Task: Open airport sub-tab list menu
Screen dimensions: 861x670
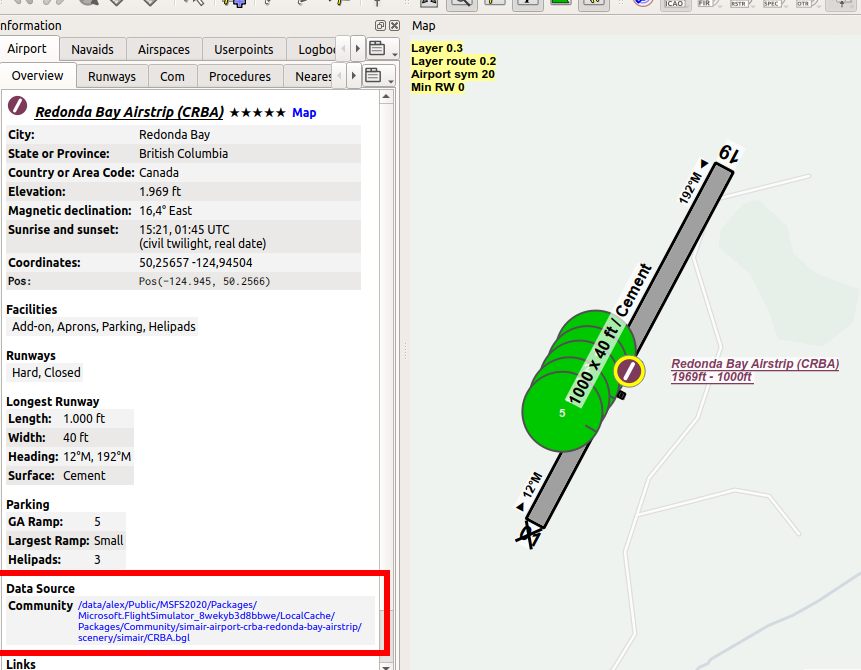Action: 379,76
